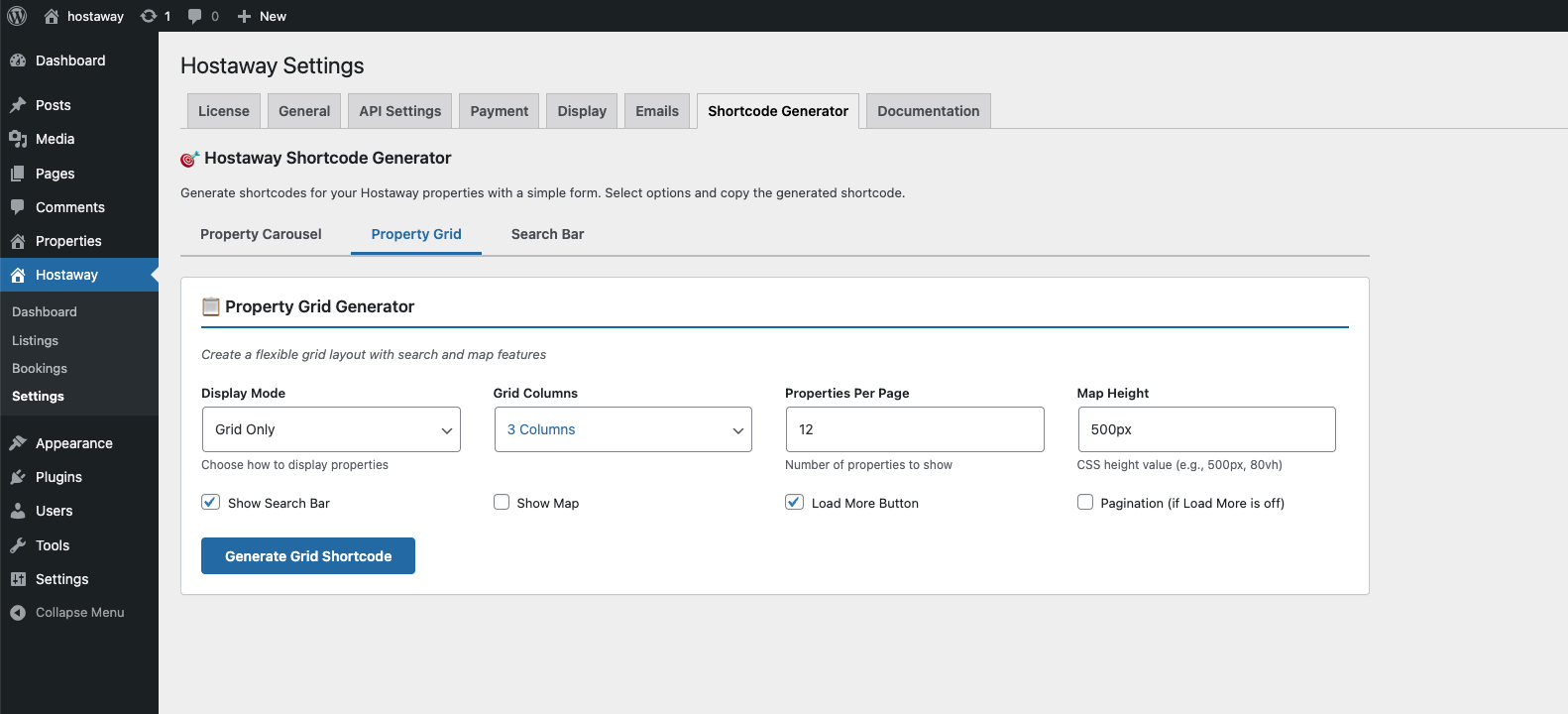The height and width of the screenshot is (714, 1568).
Task: Click the Plugins plug icon
Action: tap(18, 477)
